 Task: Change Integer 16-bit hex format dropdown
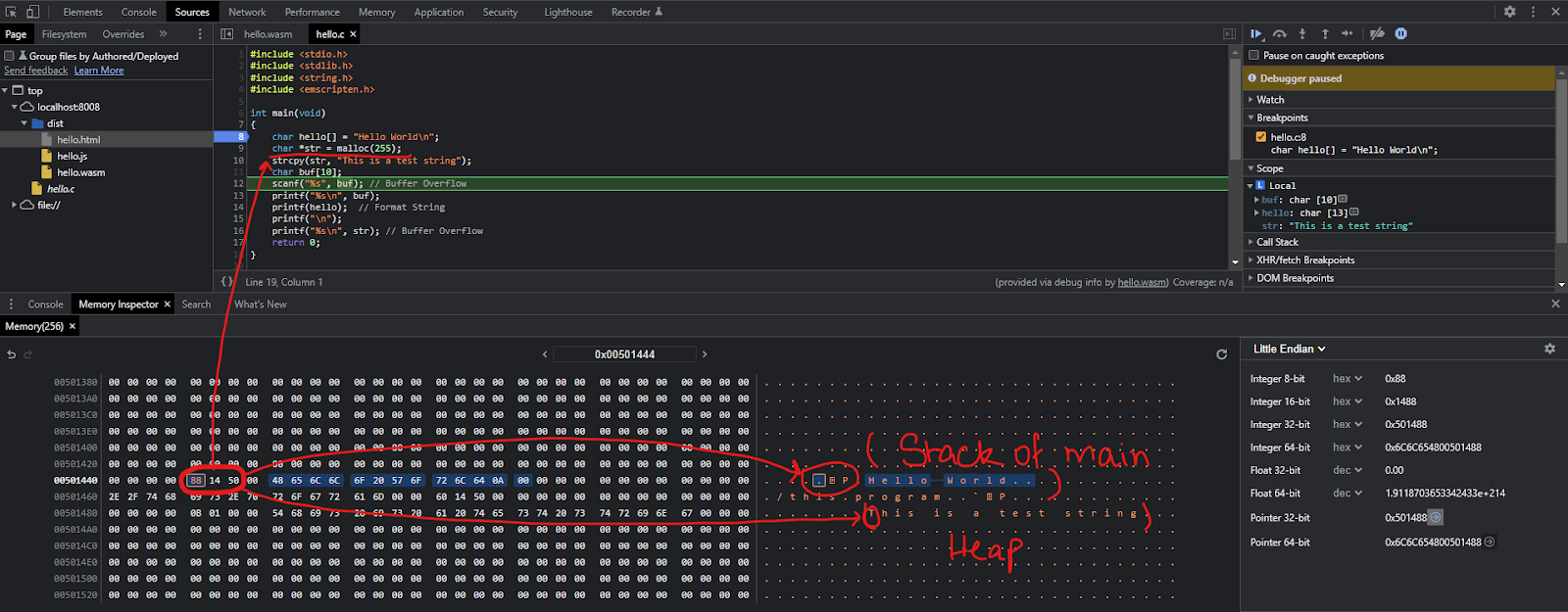point(1347,401)
